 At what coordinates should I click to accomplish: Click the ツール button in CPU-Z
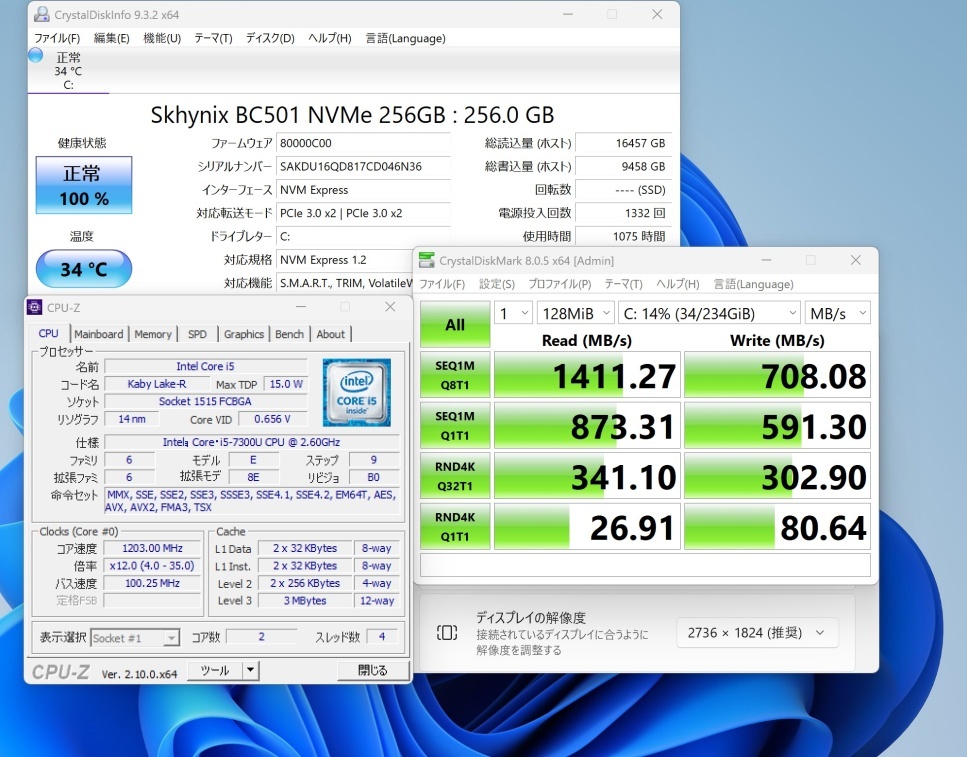tap(215, 670)
